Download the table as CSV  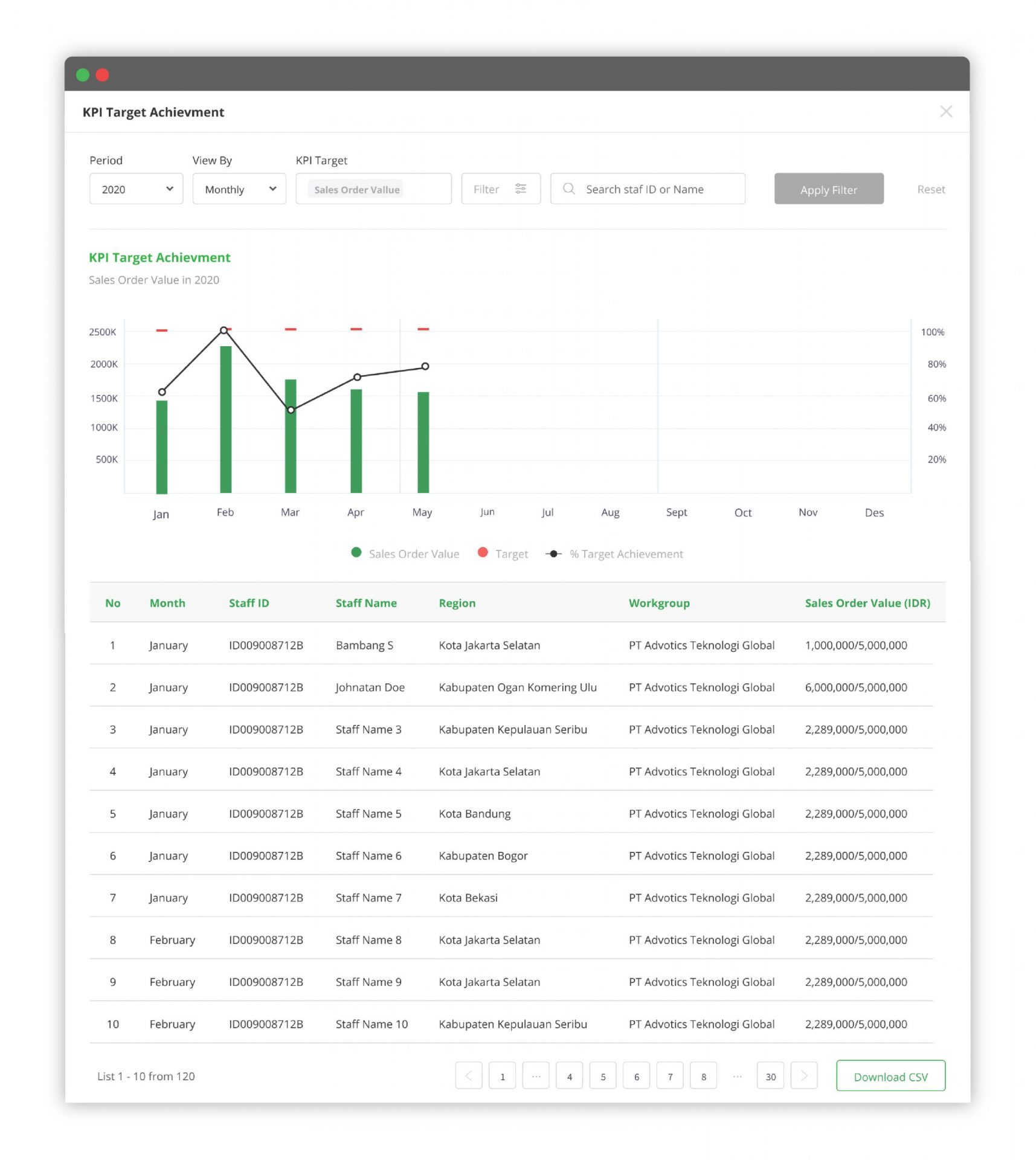pyautogui.click(x=890, y=1076)
